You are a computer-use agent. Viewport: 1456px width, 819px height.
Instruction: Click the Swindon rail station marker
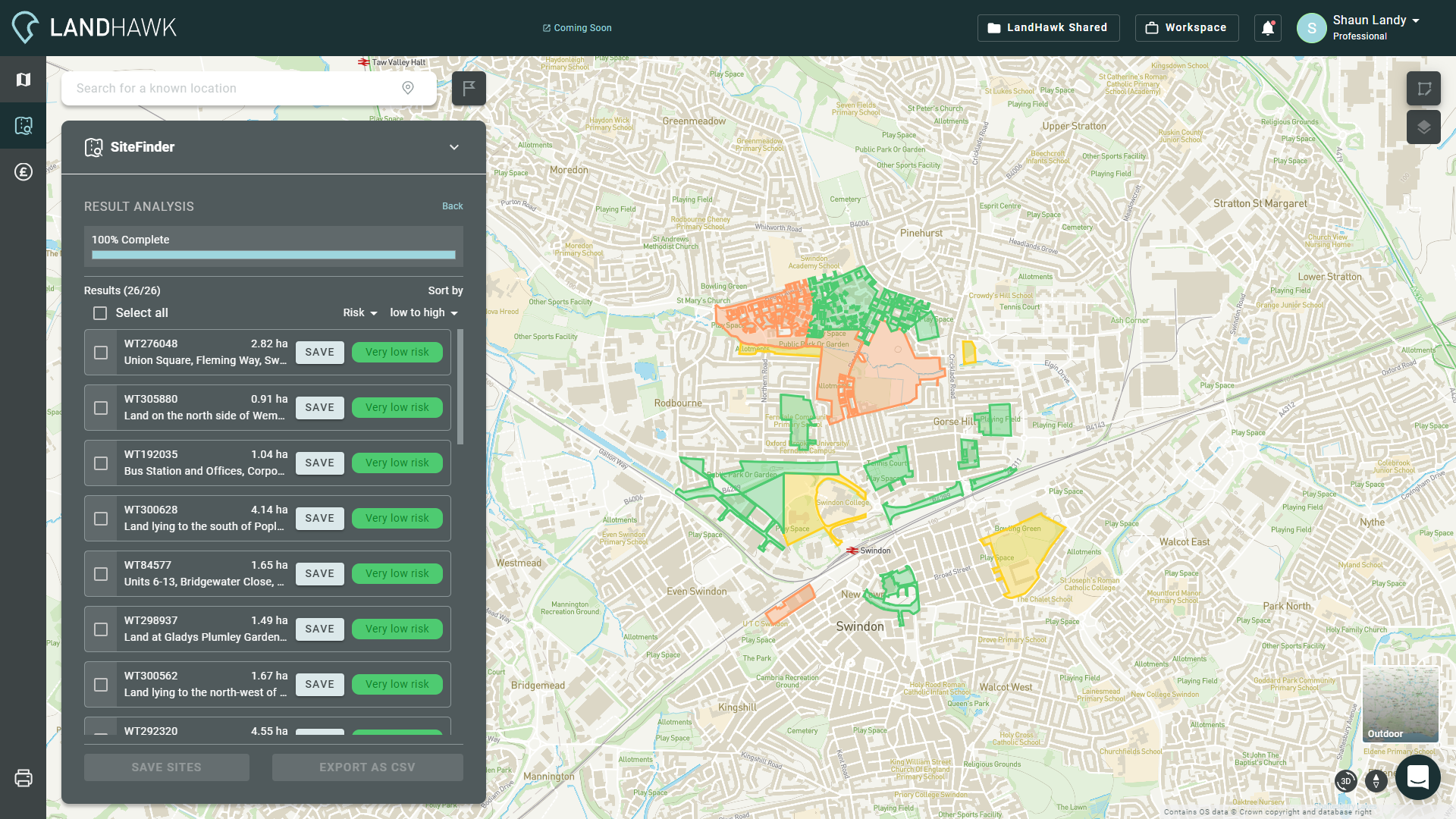[852, 551]
